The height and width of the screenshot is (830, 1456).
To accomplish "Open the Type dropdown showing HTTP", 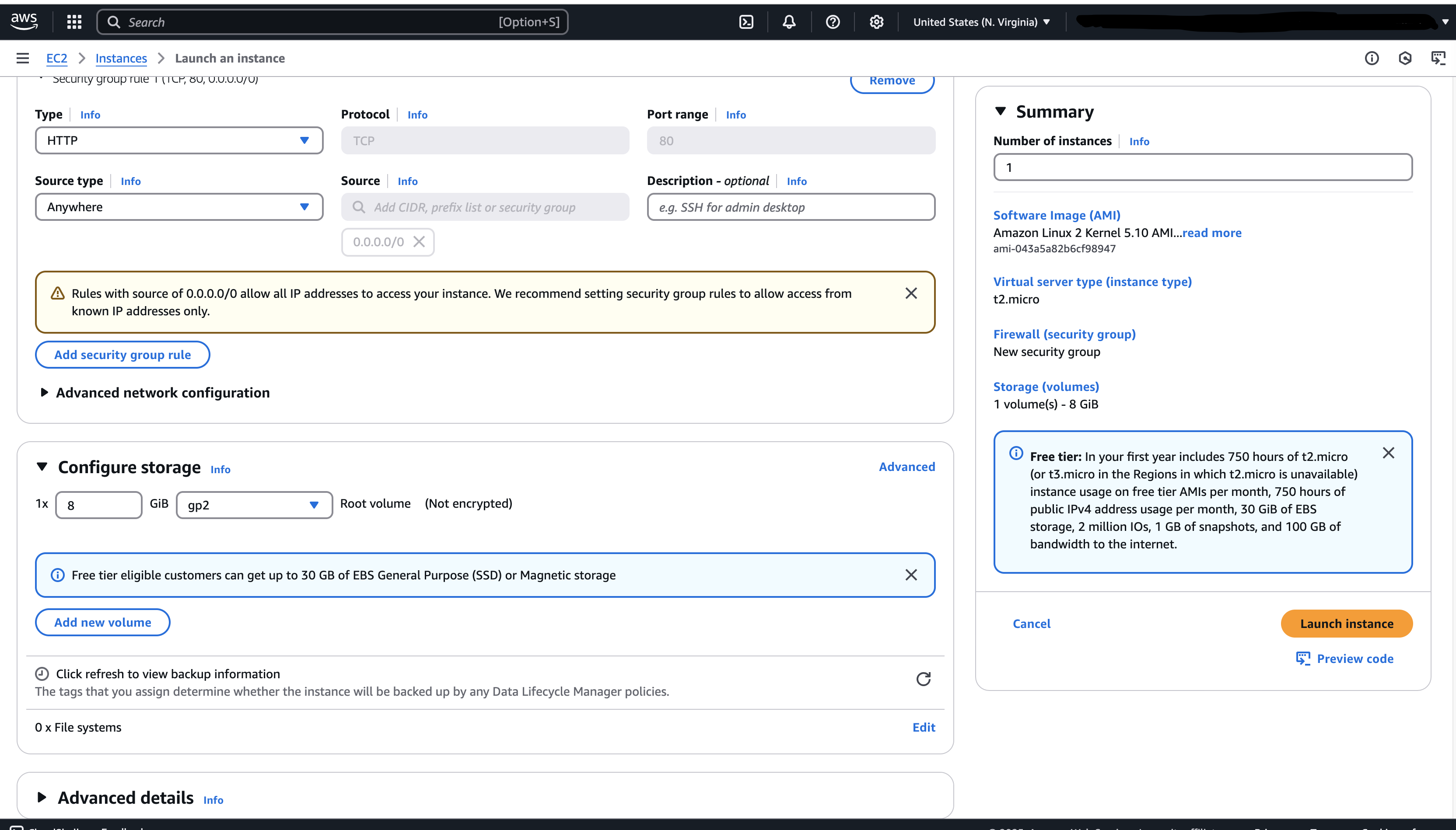I will [x=179, y=140].
